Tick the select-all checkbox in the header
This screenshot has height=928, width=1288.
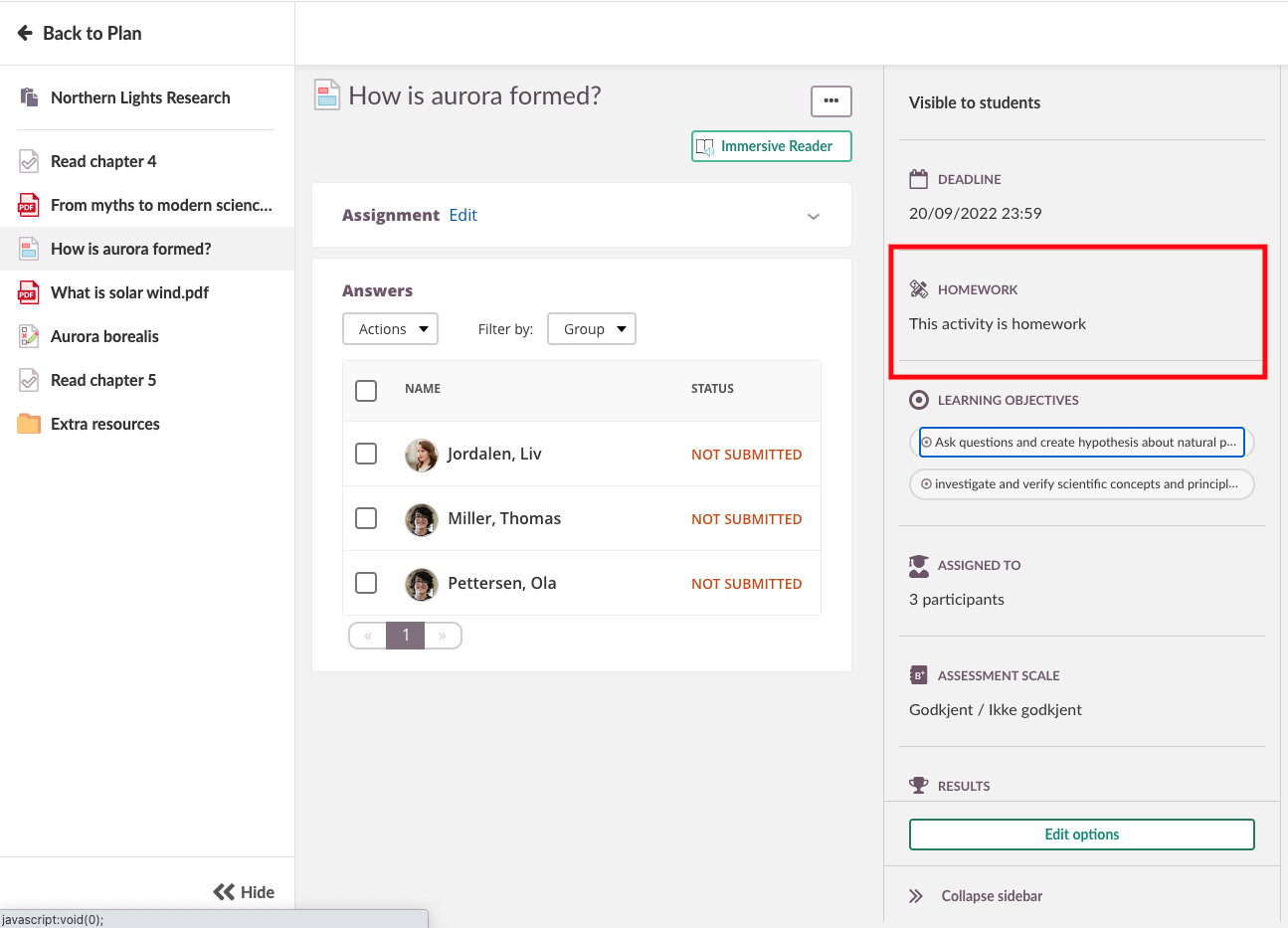click(x=366, y=390)
